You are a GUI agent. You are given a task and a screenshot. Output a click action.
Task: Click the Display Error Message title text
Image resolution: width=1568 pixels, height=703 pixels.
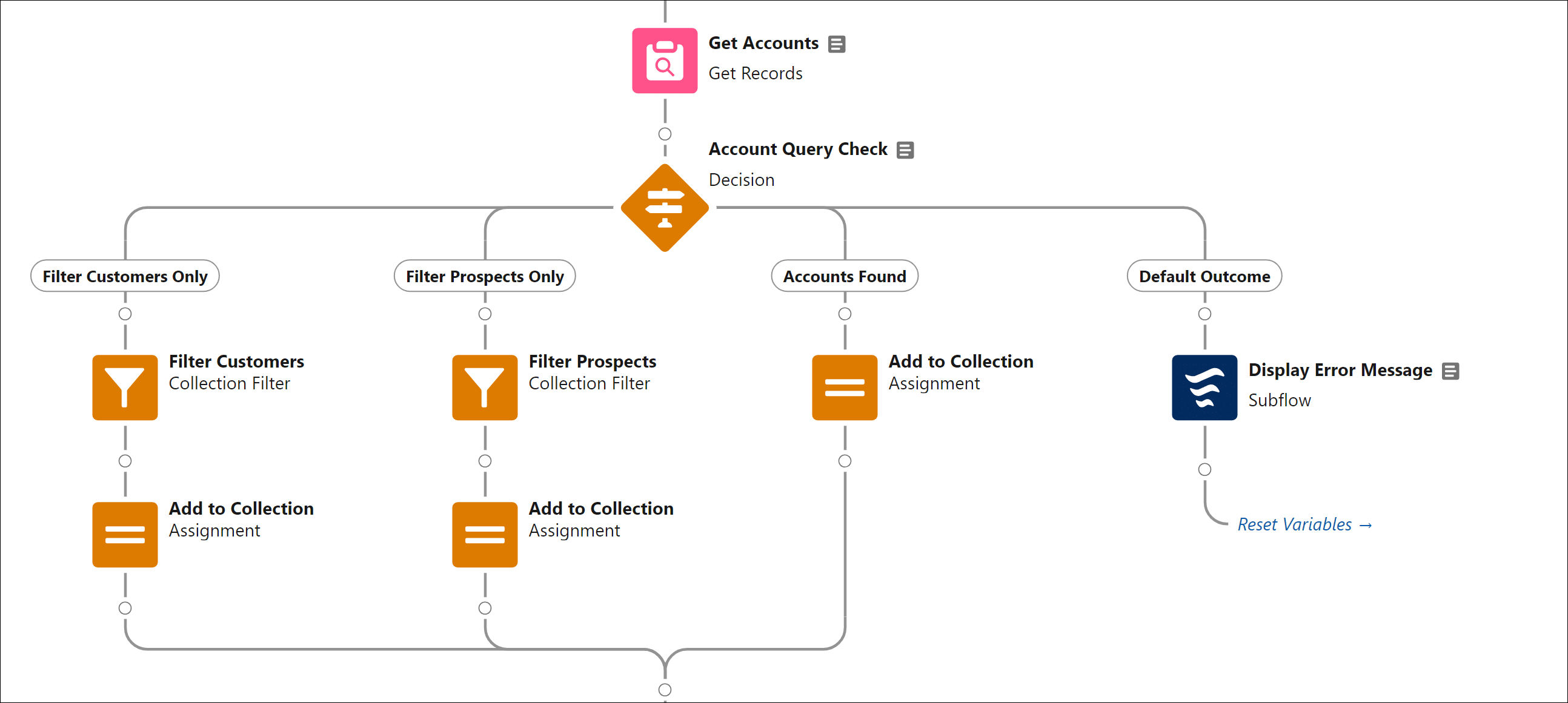pyautogui.click(x=1340, y=370)
